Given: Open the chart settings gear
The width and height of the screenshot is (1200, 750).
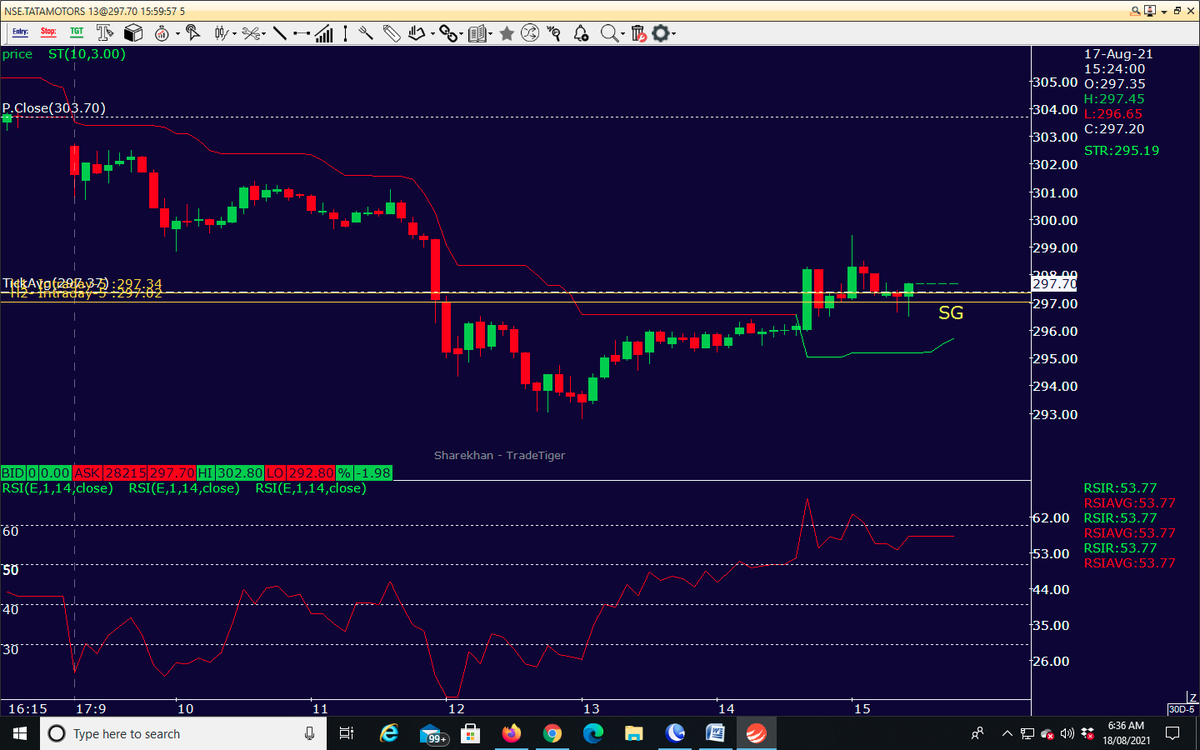Looking at the screenshot, I should click(x=660, y=33).
